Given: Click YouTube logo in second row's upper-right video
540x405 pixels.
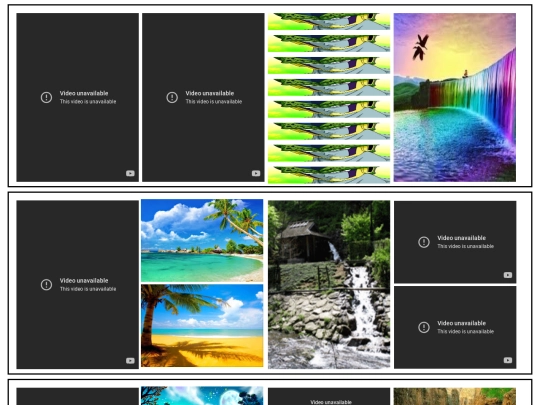Looking at the screenshot, I should click(508, 275).
